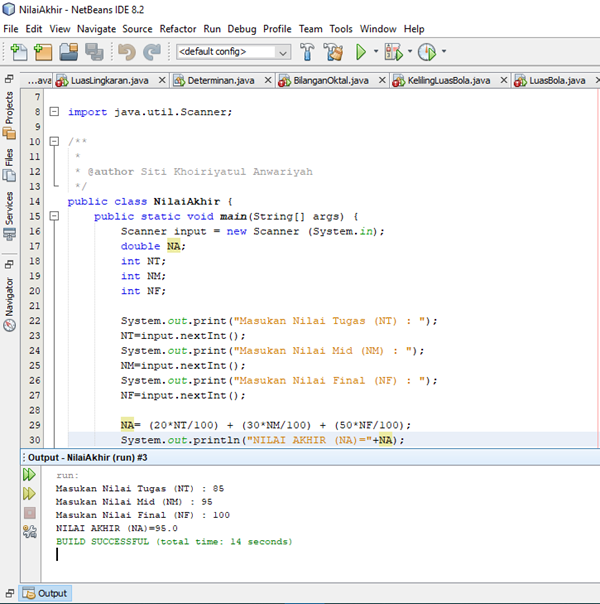
Task: Open the Edit menu
Action: [34, 29]
